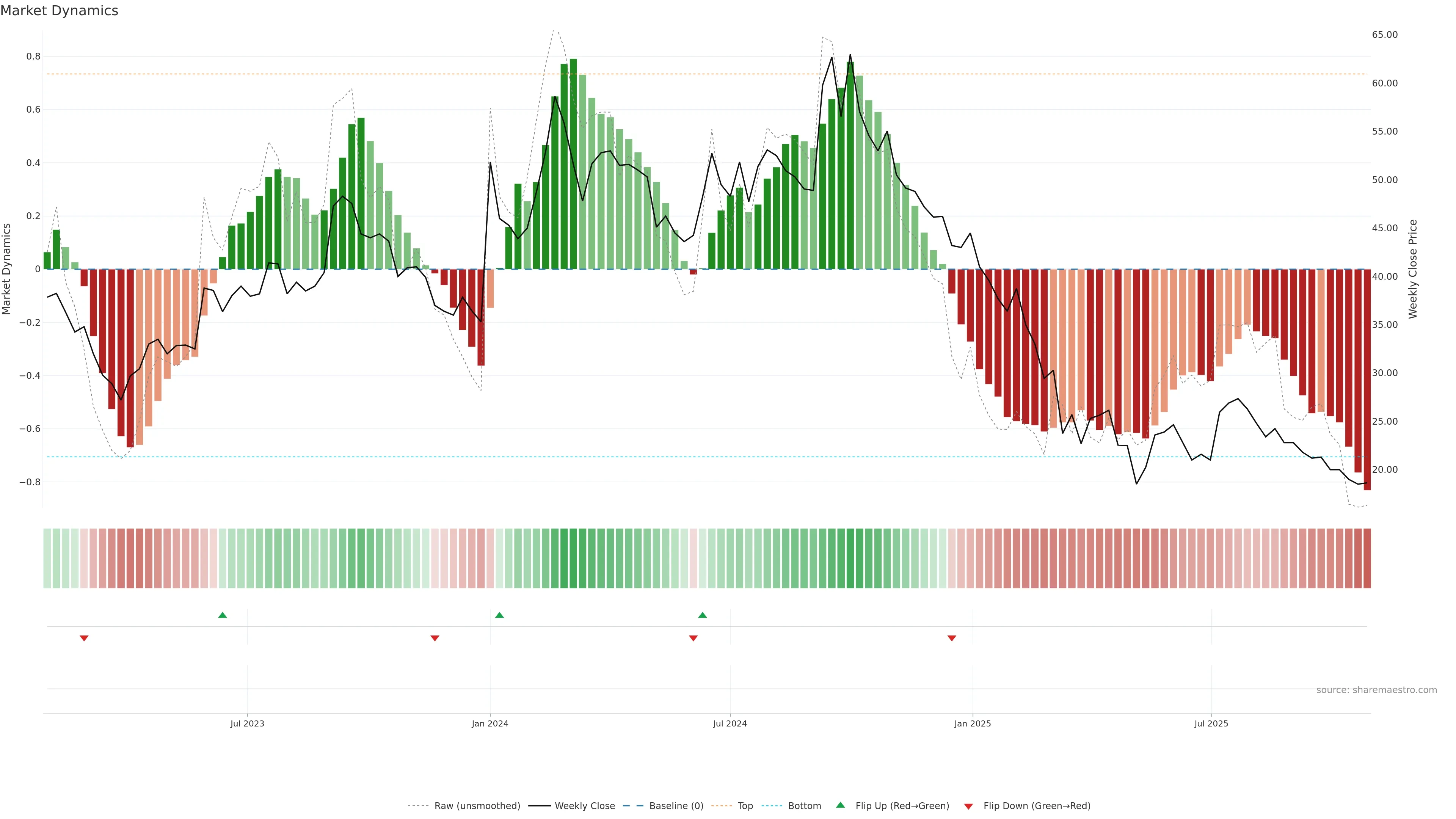Click the Flip Down marker before Jan 2024
1456x819 pixels.
[x=435, y=638]
